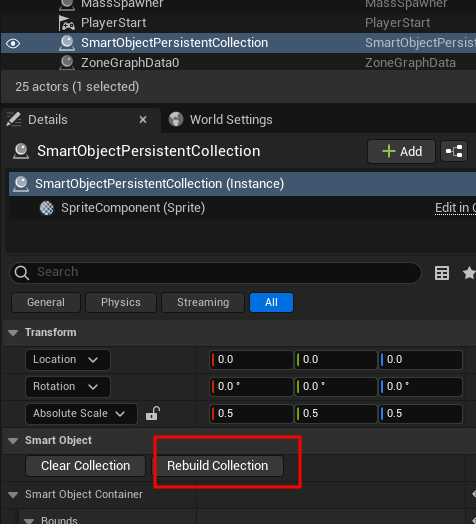Click the Rebuild Collection button
The width and height of the screenshot is (476, 524).
(218, 466)
